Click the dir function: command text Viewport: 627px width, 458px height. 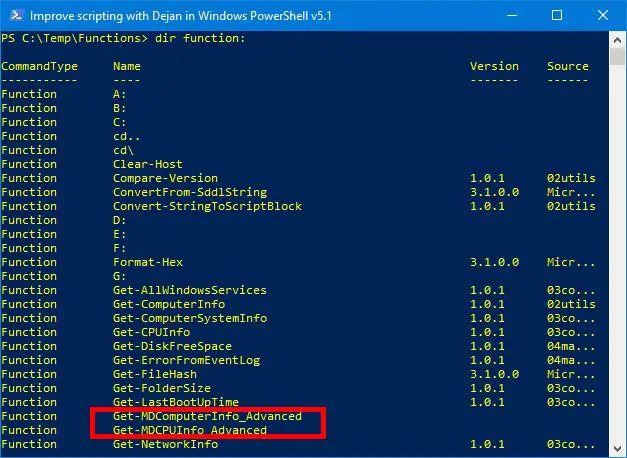click(200, 38)
